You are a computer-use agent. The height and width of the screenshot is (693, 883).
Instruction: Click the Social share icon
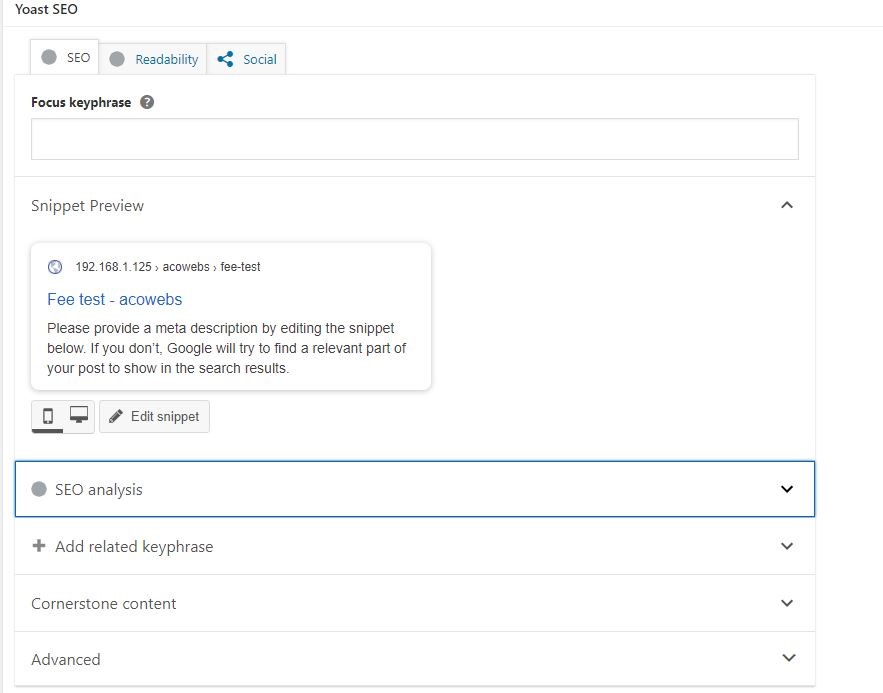(225, 59)
